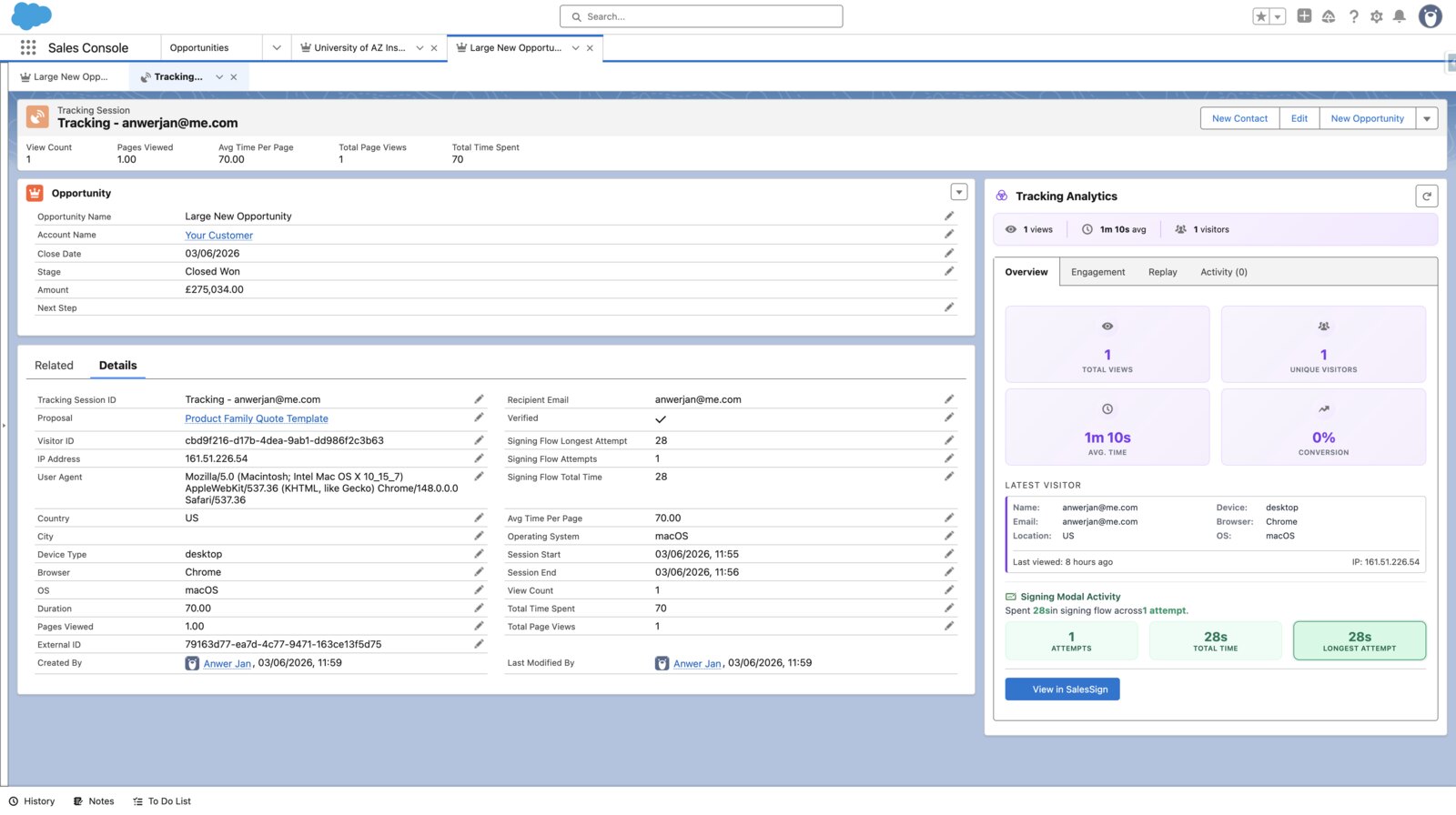
Task: Click the Conversion 0% stat card
Action: click(1323, 427)
